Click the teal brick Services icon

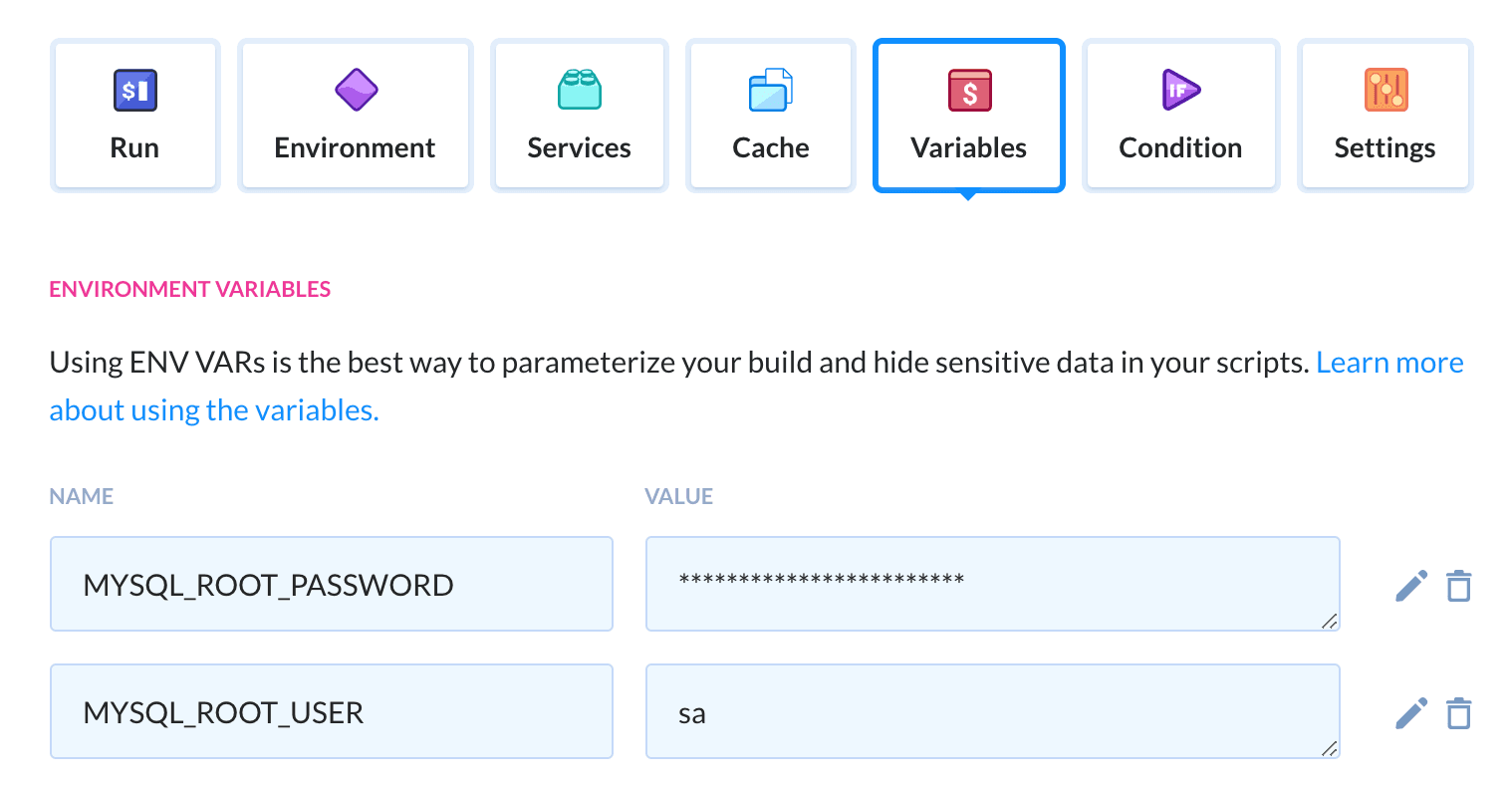579,90
